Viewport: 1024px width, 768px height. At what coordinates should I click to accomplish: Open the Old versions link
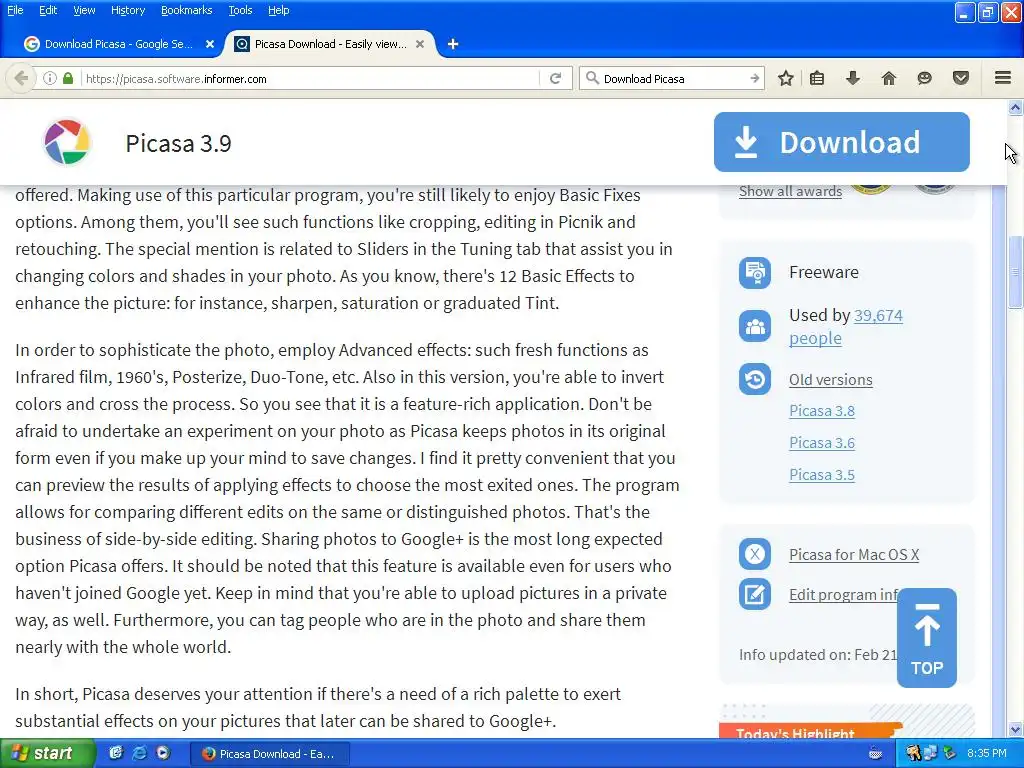pos(831,379)
